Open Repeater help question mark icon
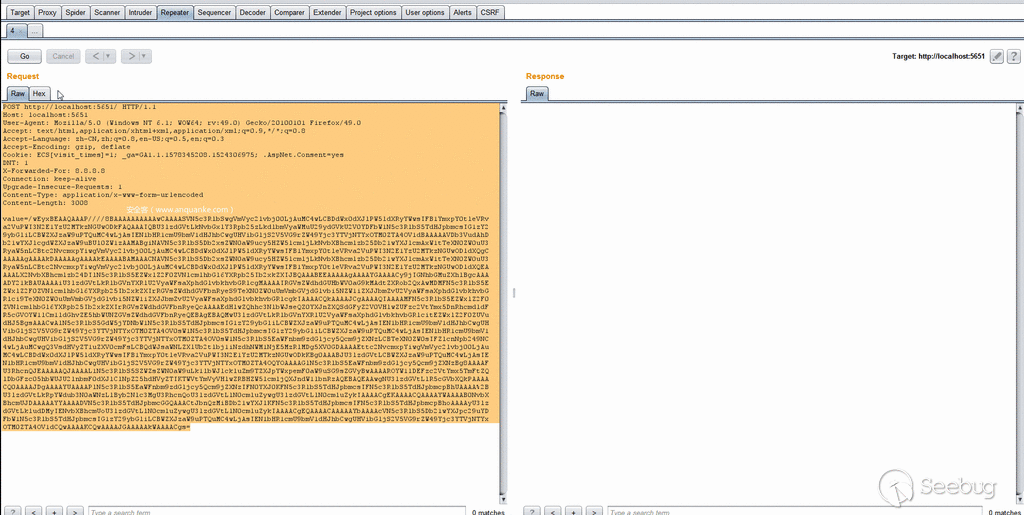Image resolution: width=1024 pixels, height=515 pixels. tap(1013, 57)
